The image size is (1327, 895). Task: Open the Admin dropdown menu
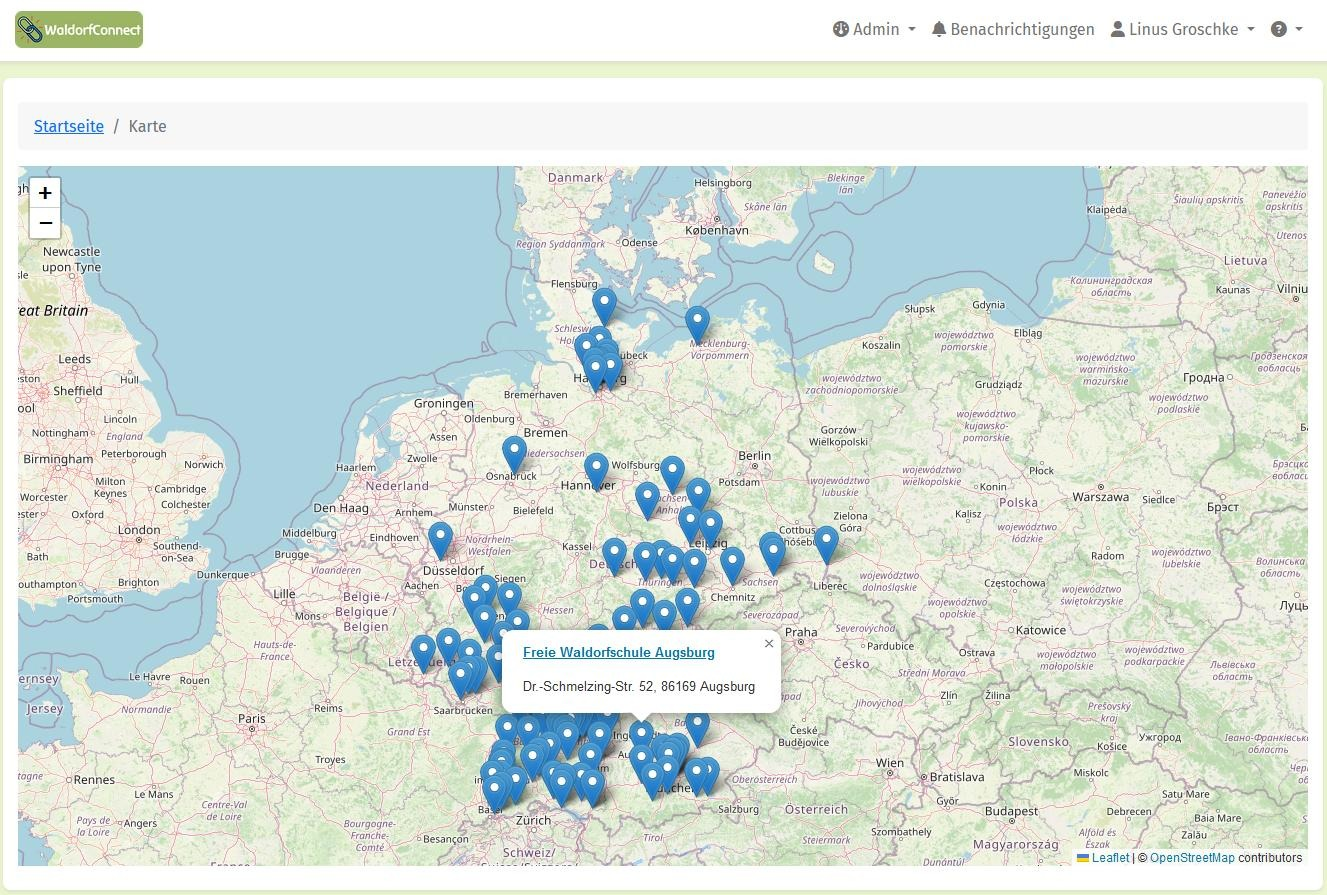click(874, 29)
